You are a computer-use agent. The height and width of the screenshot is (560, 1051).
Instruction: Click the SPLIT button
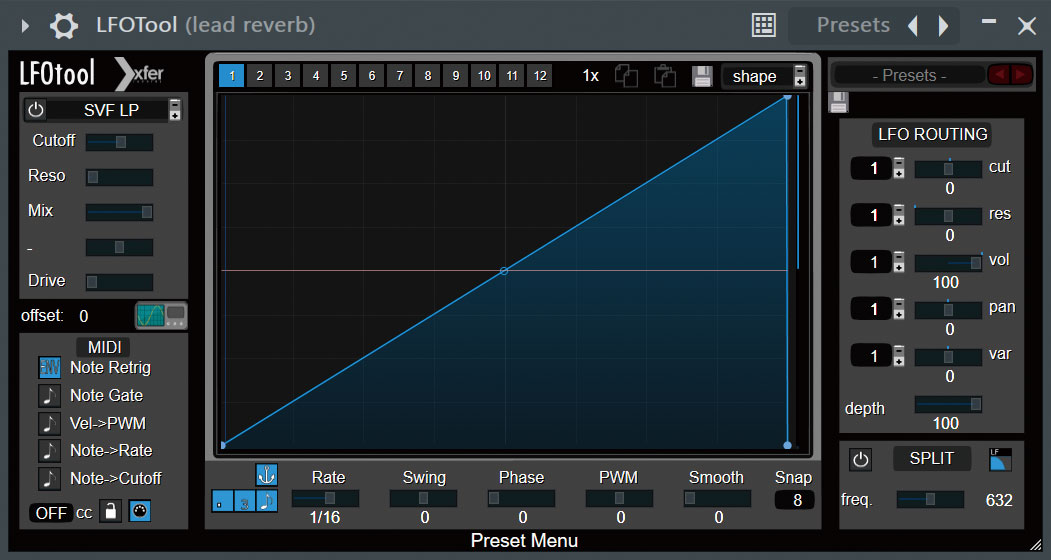tap(932, 459)
